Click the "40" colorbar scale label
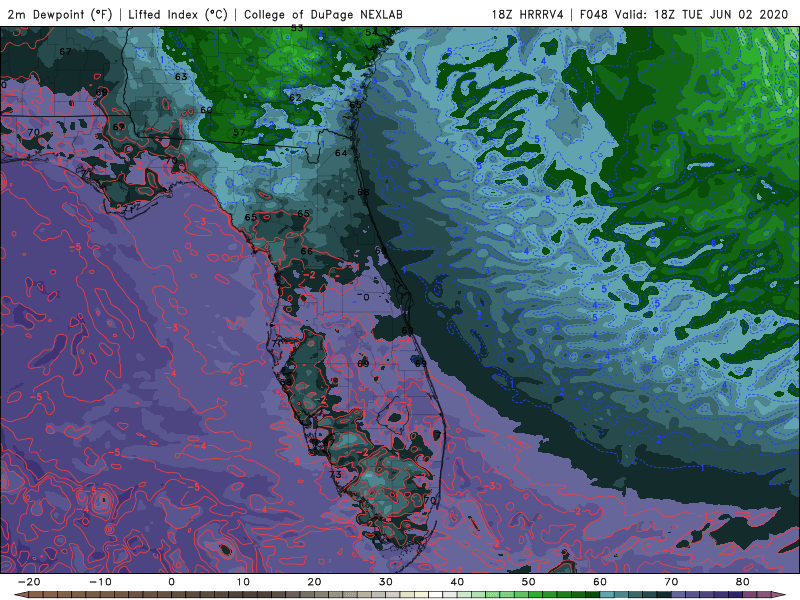 [x=457, y=582]
